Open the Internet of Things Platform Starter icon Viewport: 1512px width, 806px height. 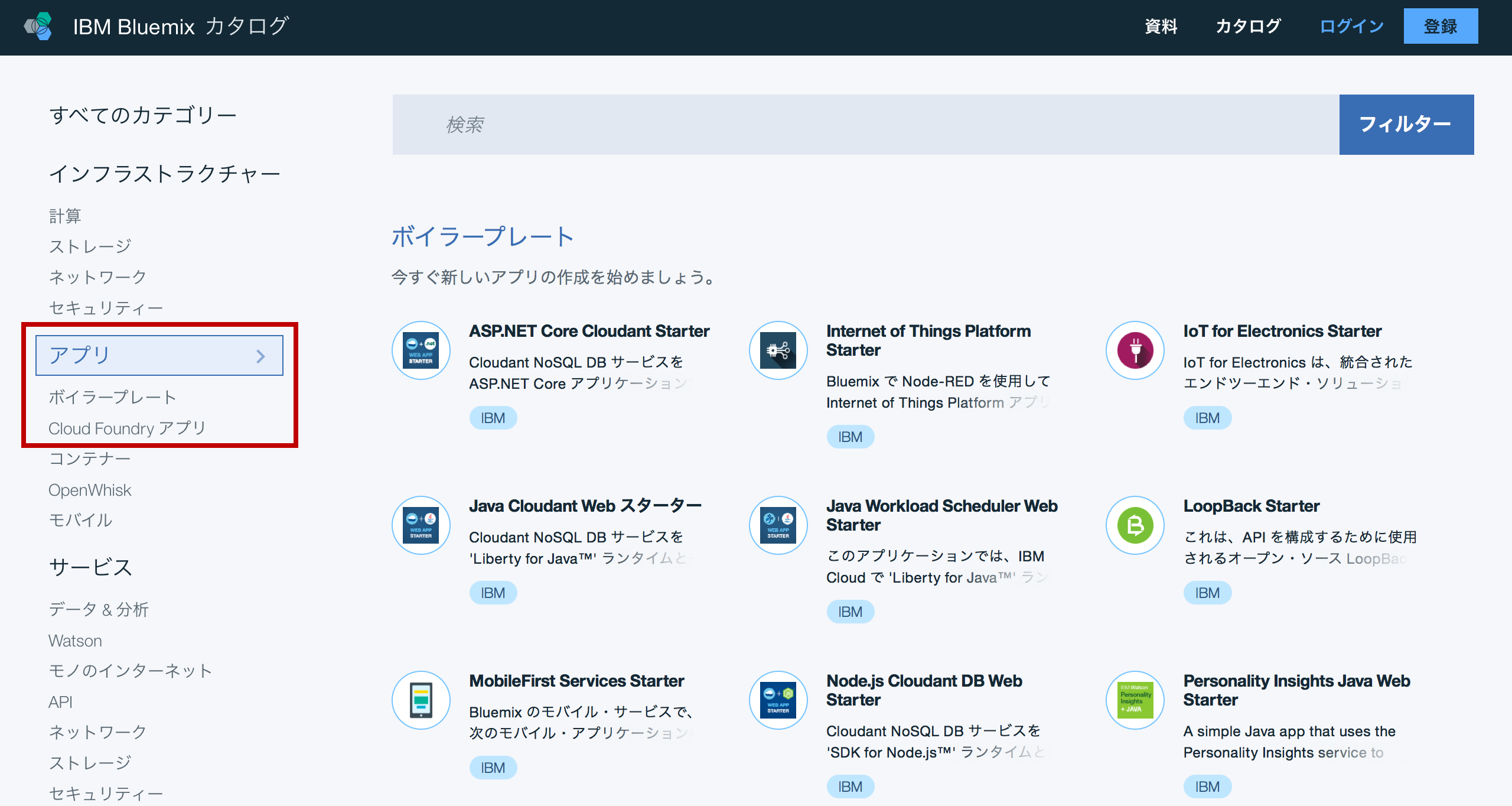pos(778,350)
